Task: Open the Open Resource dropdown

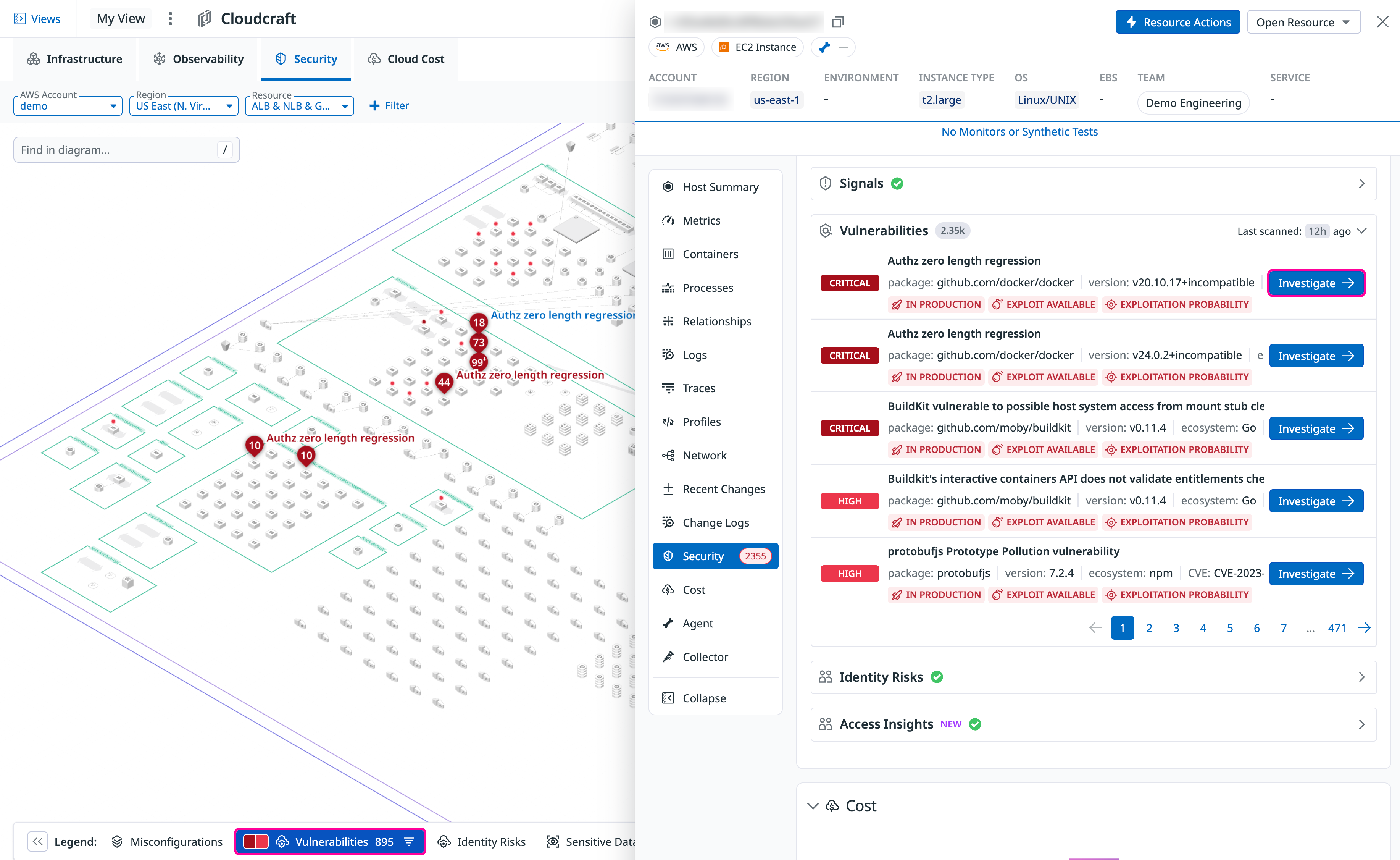Action: (1303, 22)
